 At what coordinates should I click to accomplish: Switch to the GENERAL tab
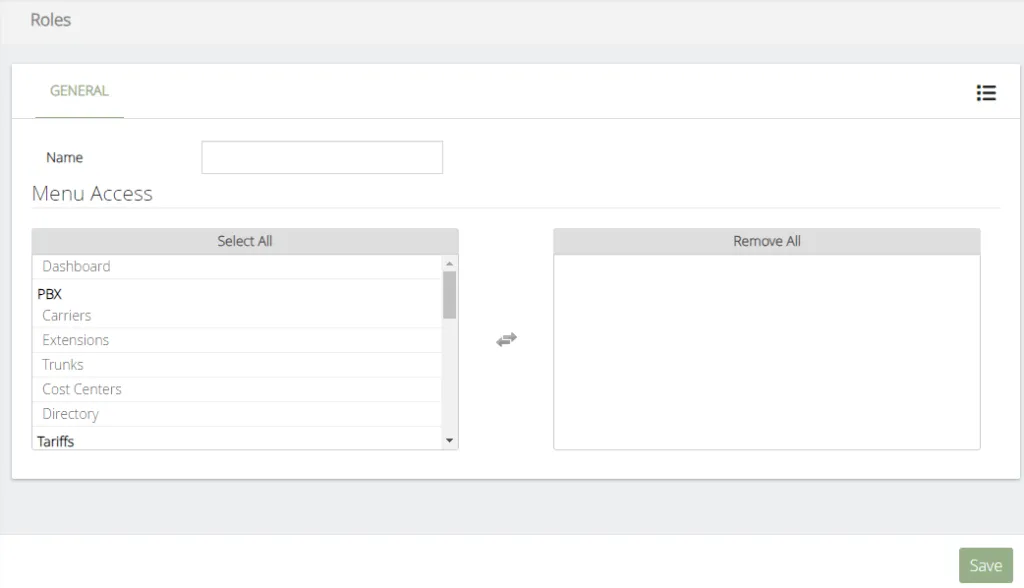(79, 91)
